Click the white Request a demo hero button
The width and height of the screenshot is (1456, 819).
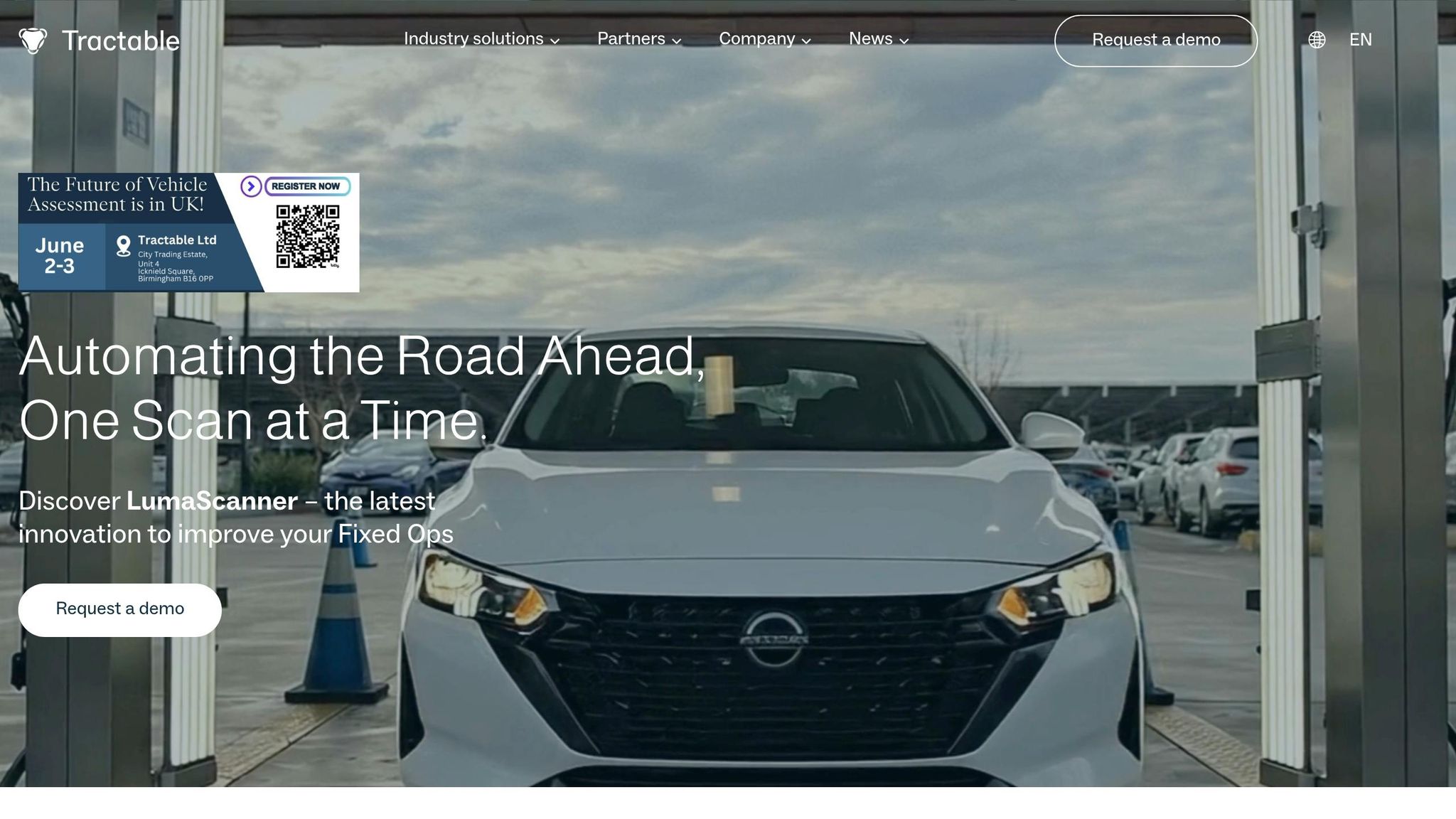coord(120,610)
